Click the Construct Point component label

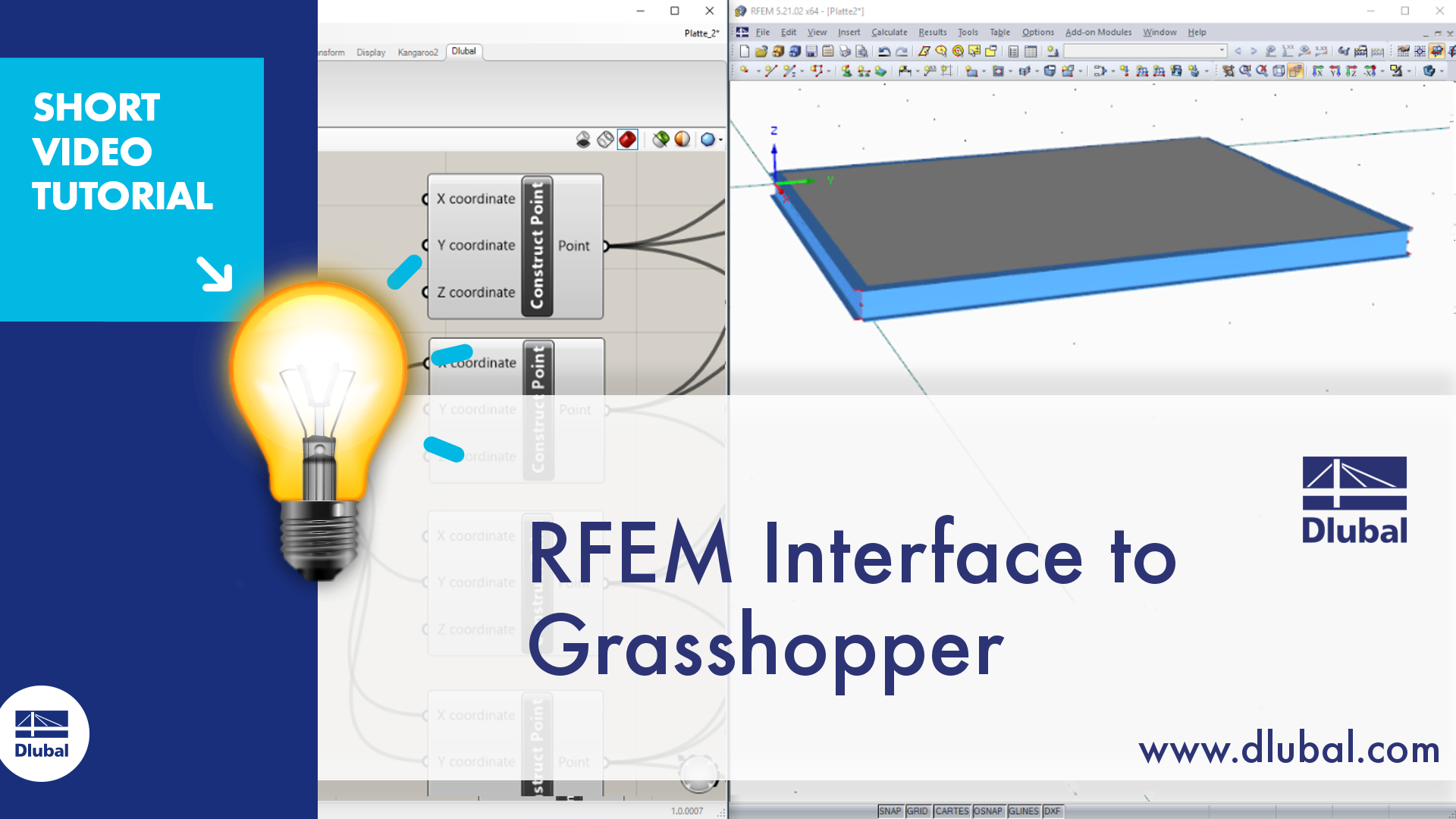click(537, 246)
